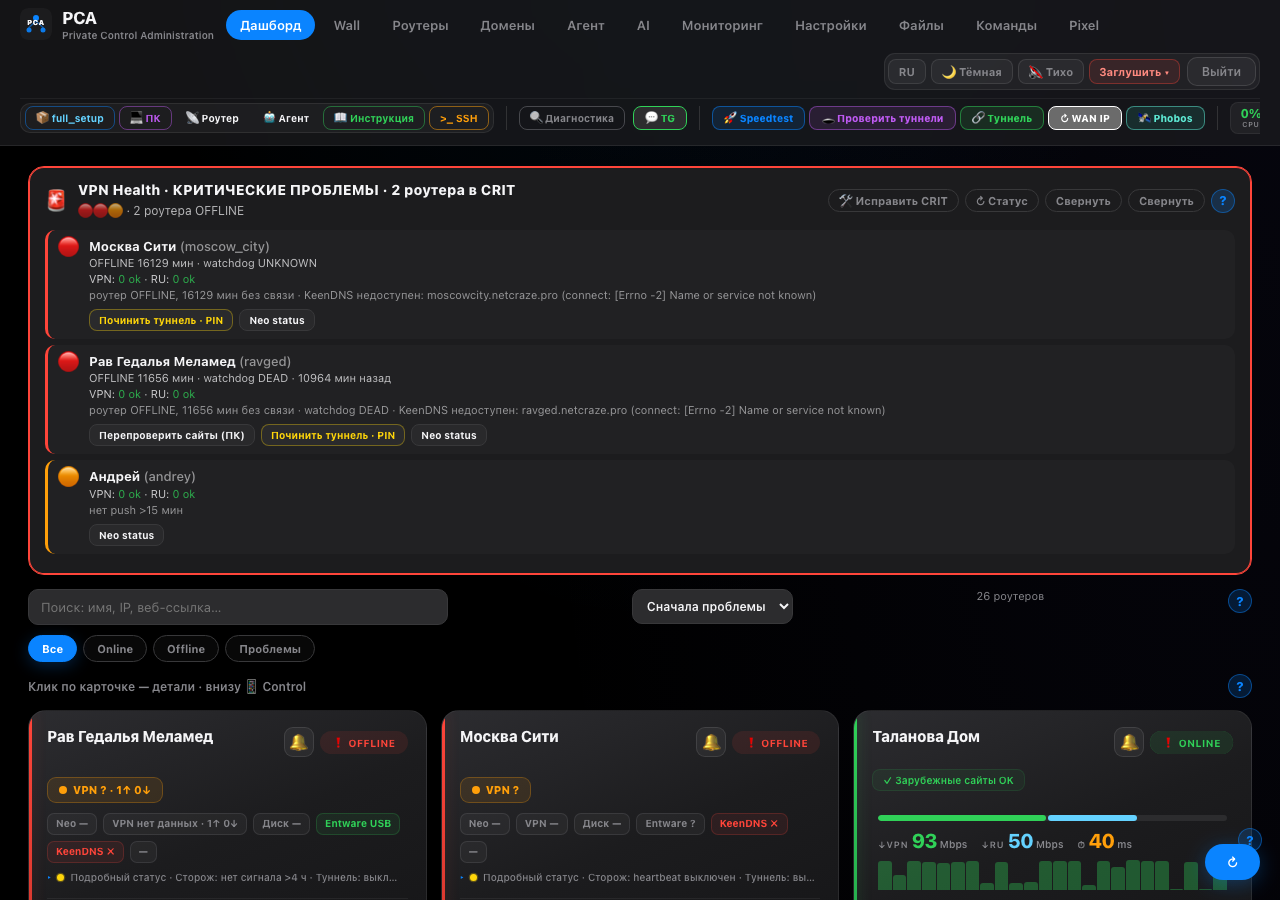Click Починить туннель PIN for Рав Гедалья
The width and height of the screenshot is (1280, 900).
pos(333,435)
